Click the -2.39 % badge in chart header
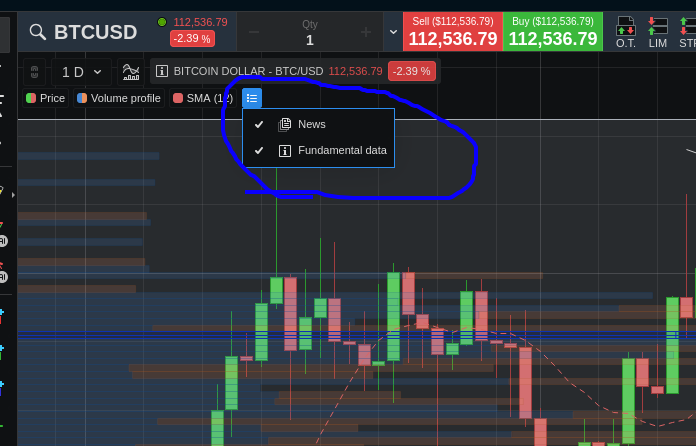The height and width of the screenshot is (446, 696). click(x=411, y=71)
